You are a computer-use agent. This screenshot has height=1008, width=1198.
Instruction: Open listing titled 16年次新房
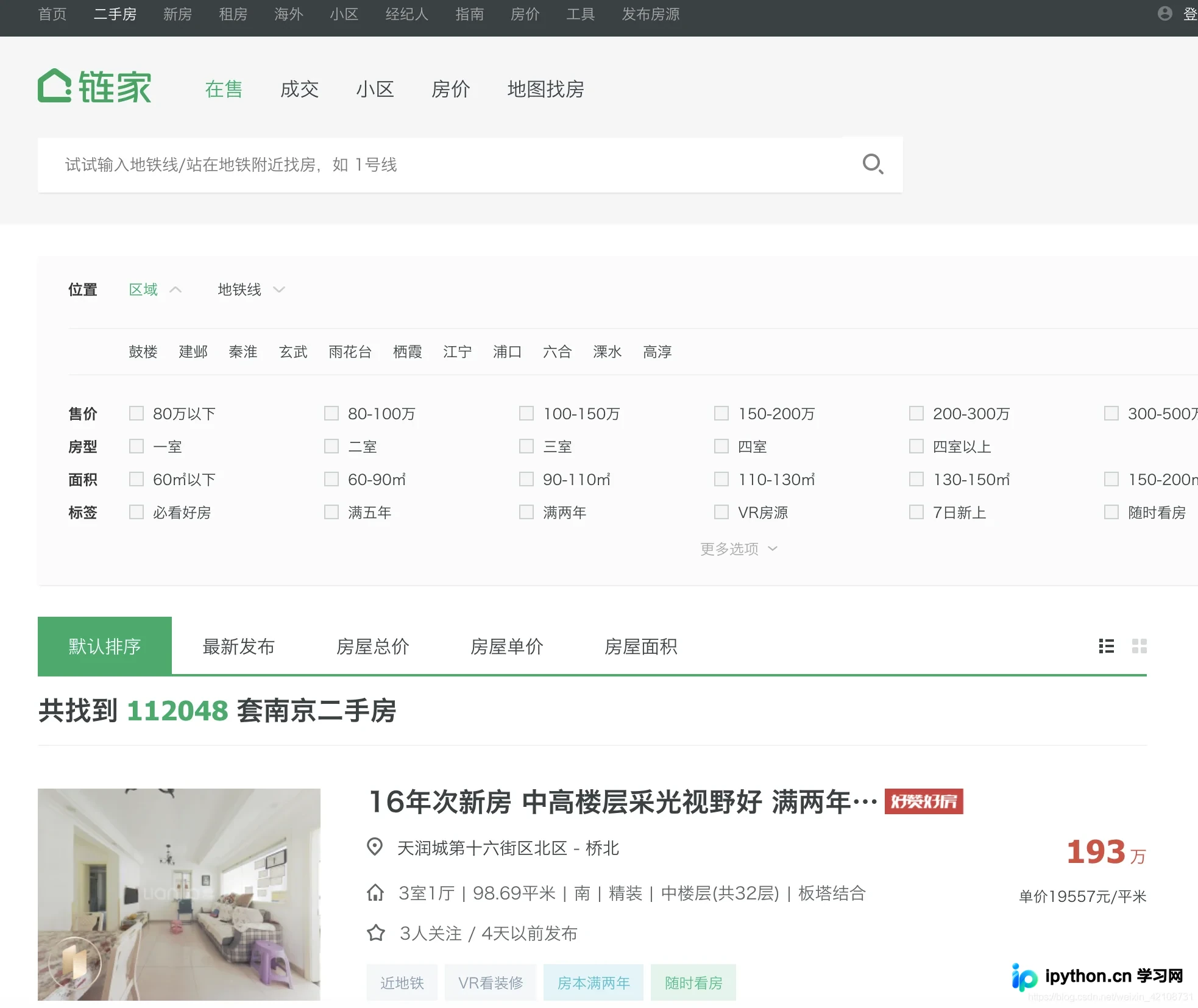pos(623,801)
